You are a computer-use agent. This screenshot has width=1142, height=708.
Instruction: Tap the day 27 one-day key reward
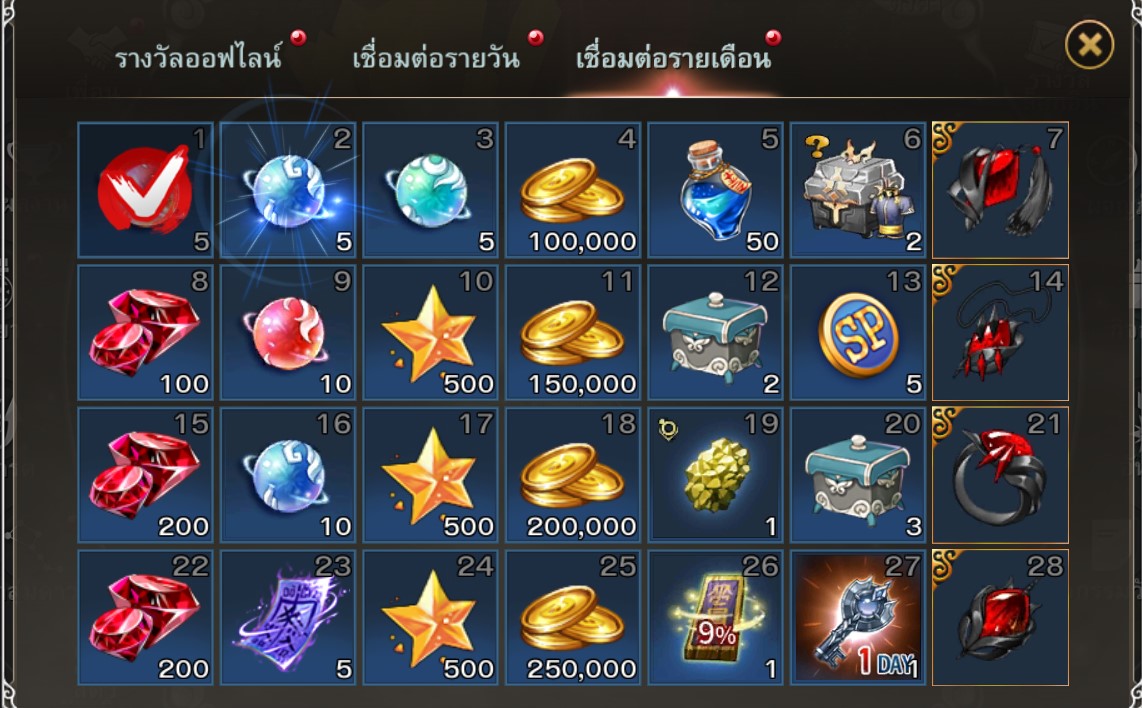pyautogui.click(x=859, y=618)
